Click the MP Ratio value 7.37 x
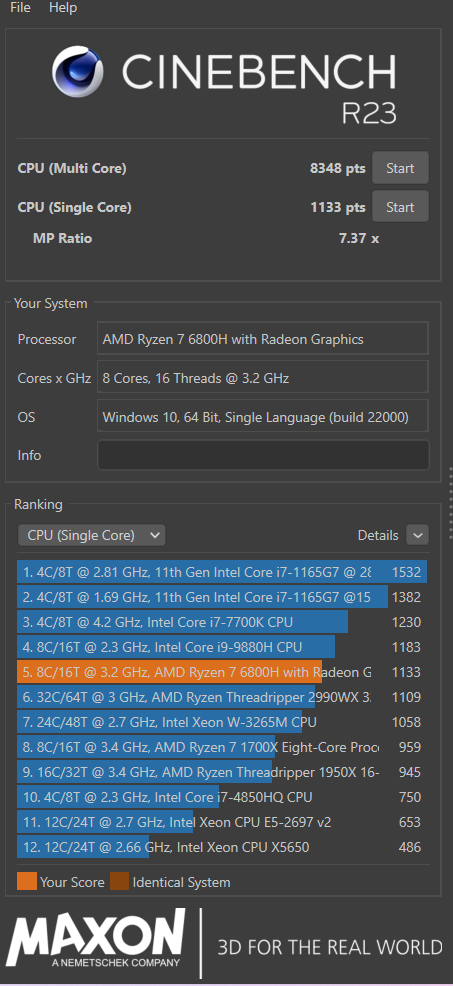The image size is (453, 986). click(x=359, y=238)
